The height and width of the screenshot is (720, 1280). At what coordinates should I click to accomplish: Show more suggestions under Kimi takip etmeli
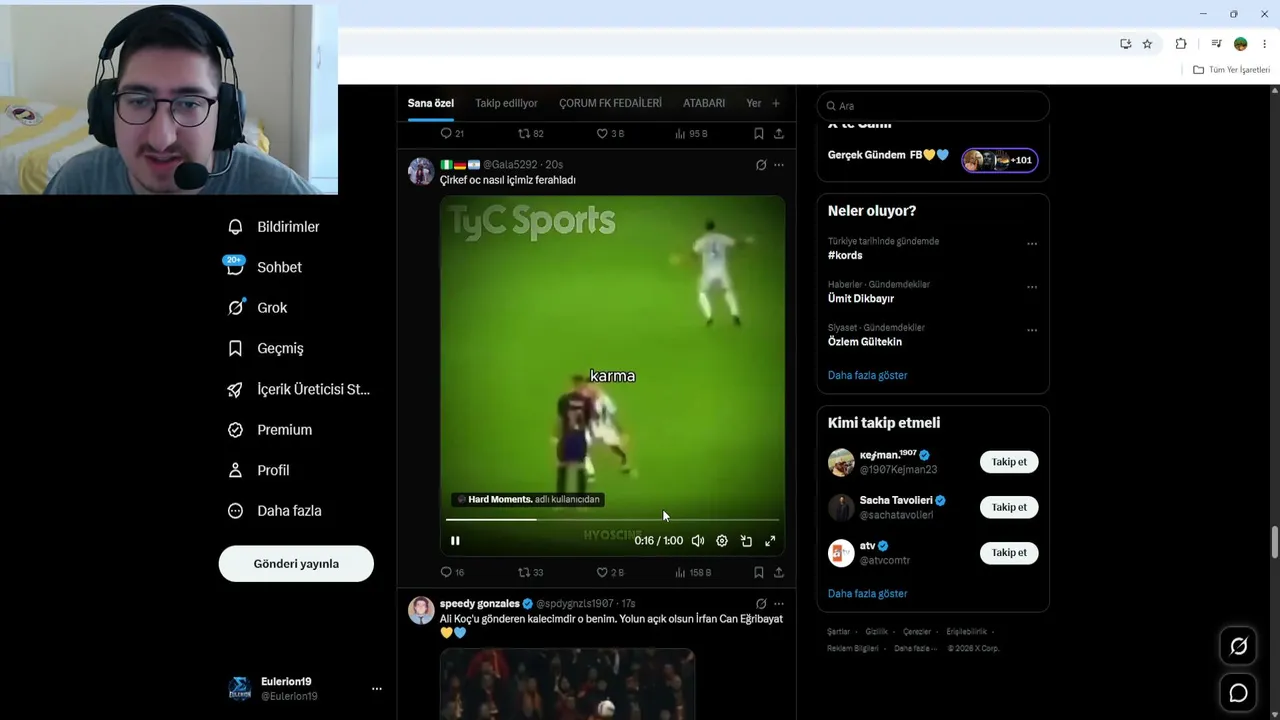coord(868,594)
